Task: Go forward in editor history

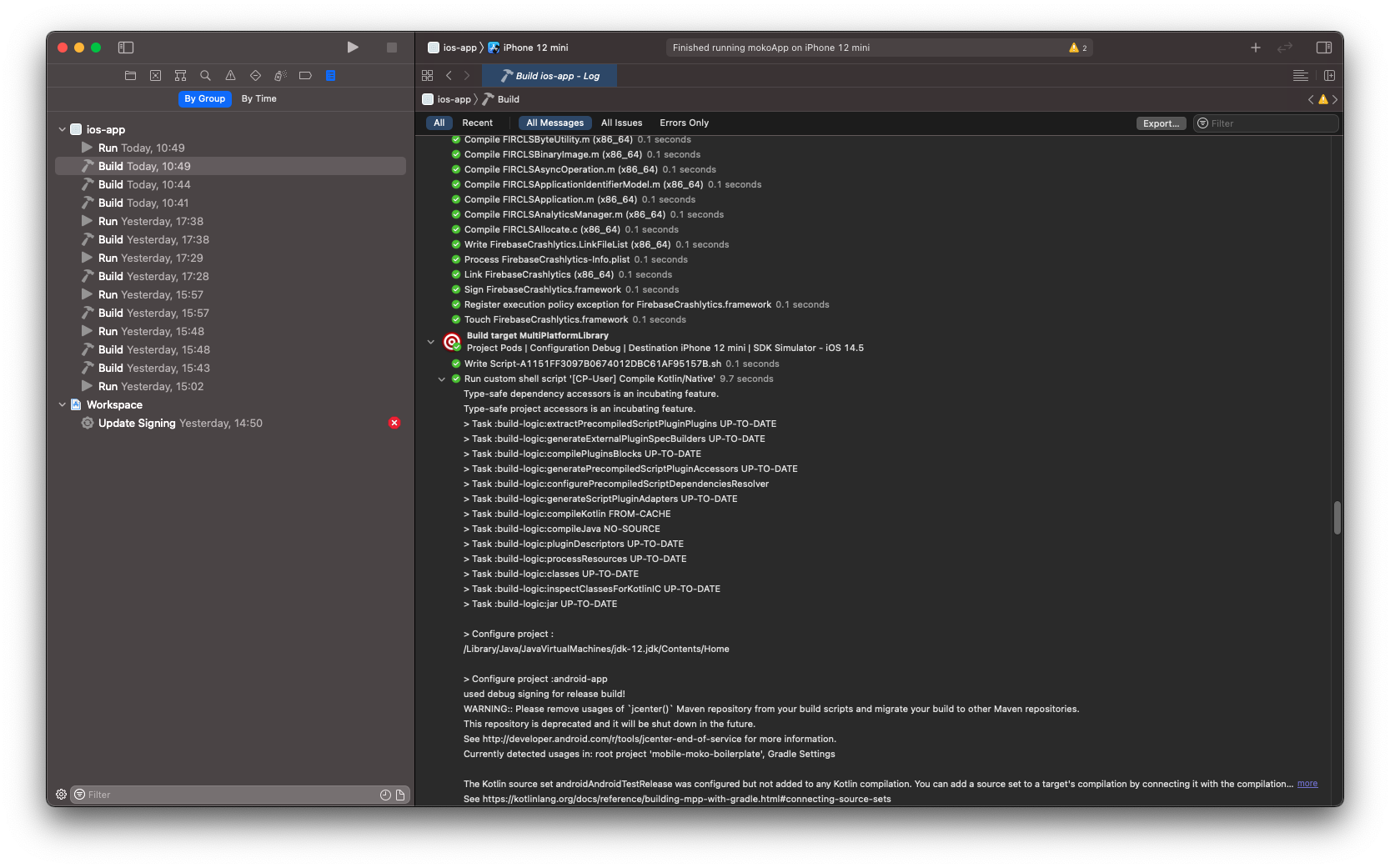Action: [467, 75]
